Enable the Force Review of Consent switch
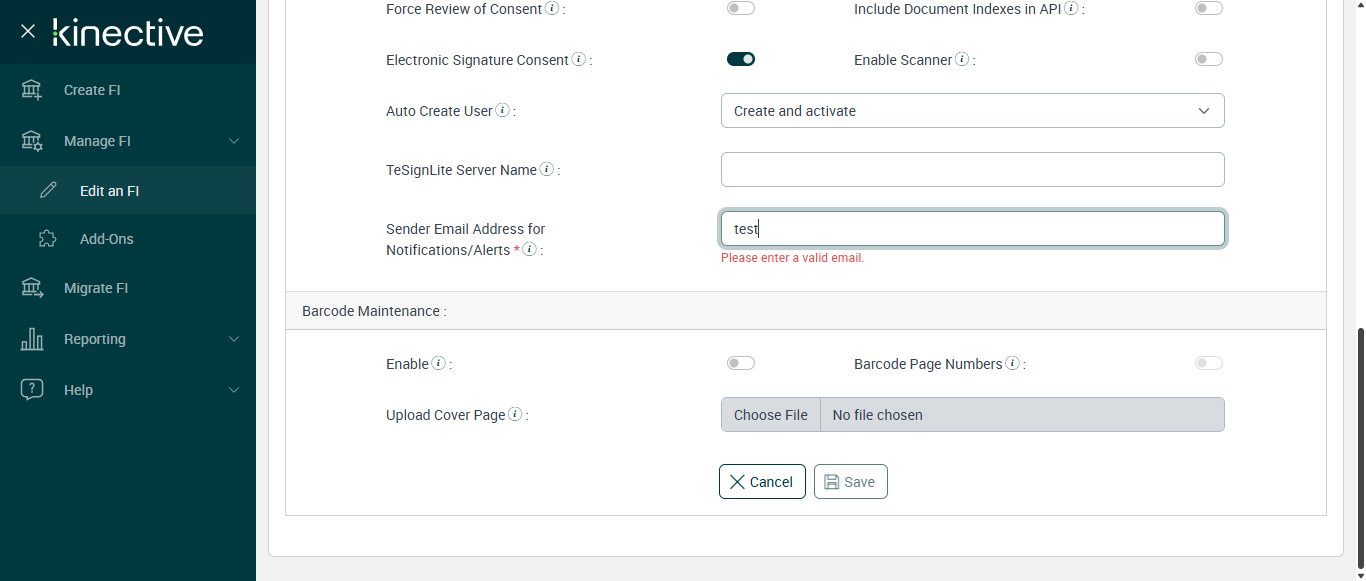 tap(741, 9)
